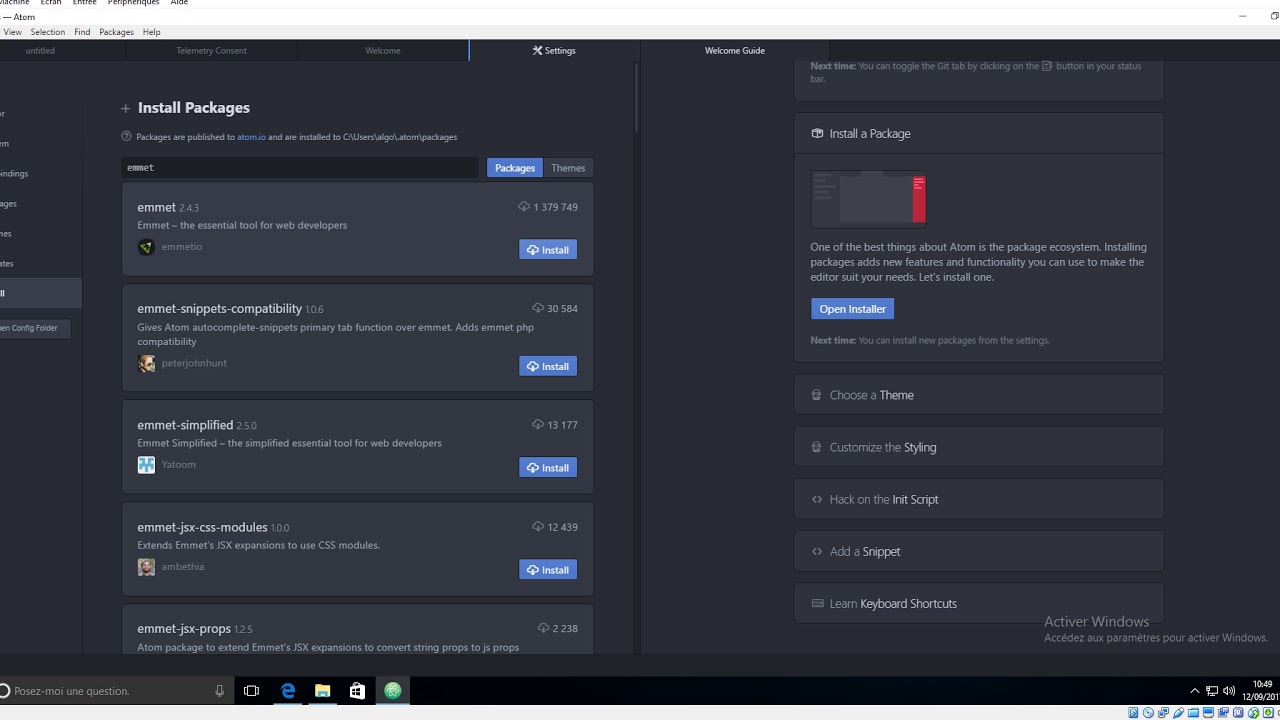Click the ambethia author name

point(183,567)
